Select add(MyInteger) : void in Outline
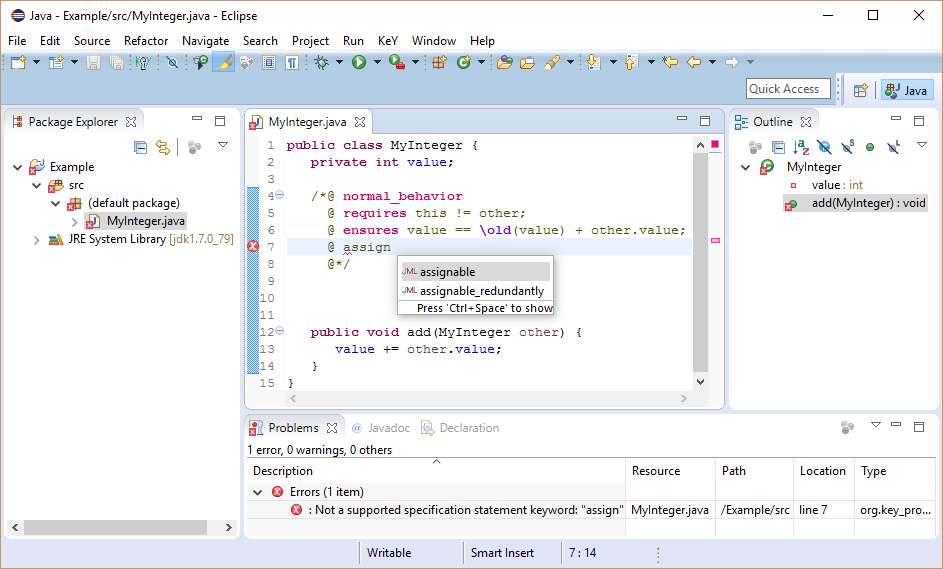Screen dimensions: 943x569 (x=855, y=203)
